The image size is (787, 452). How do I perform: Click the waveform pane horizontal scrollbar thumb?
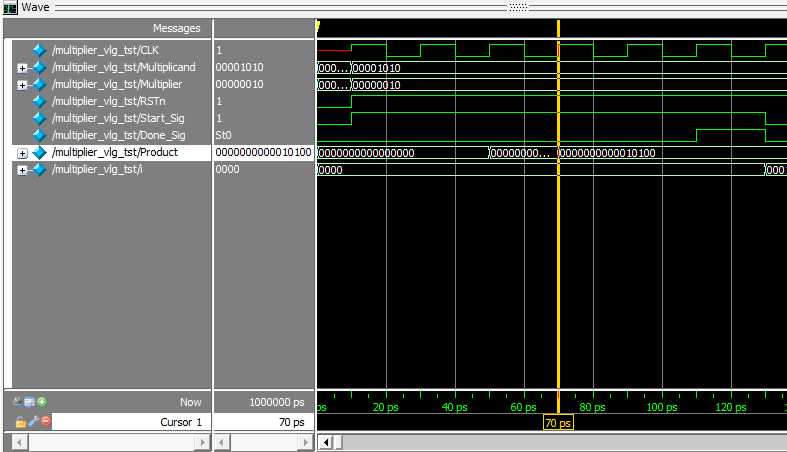338,442
